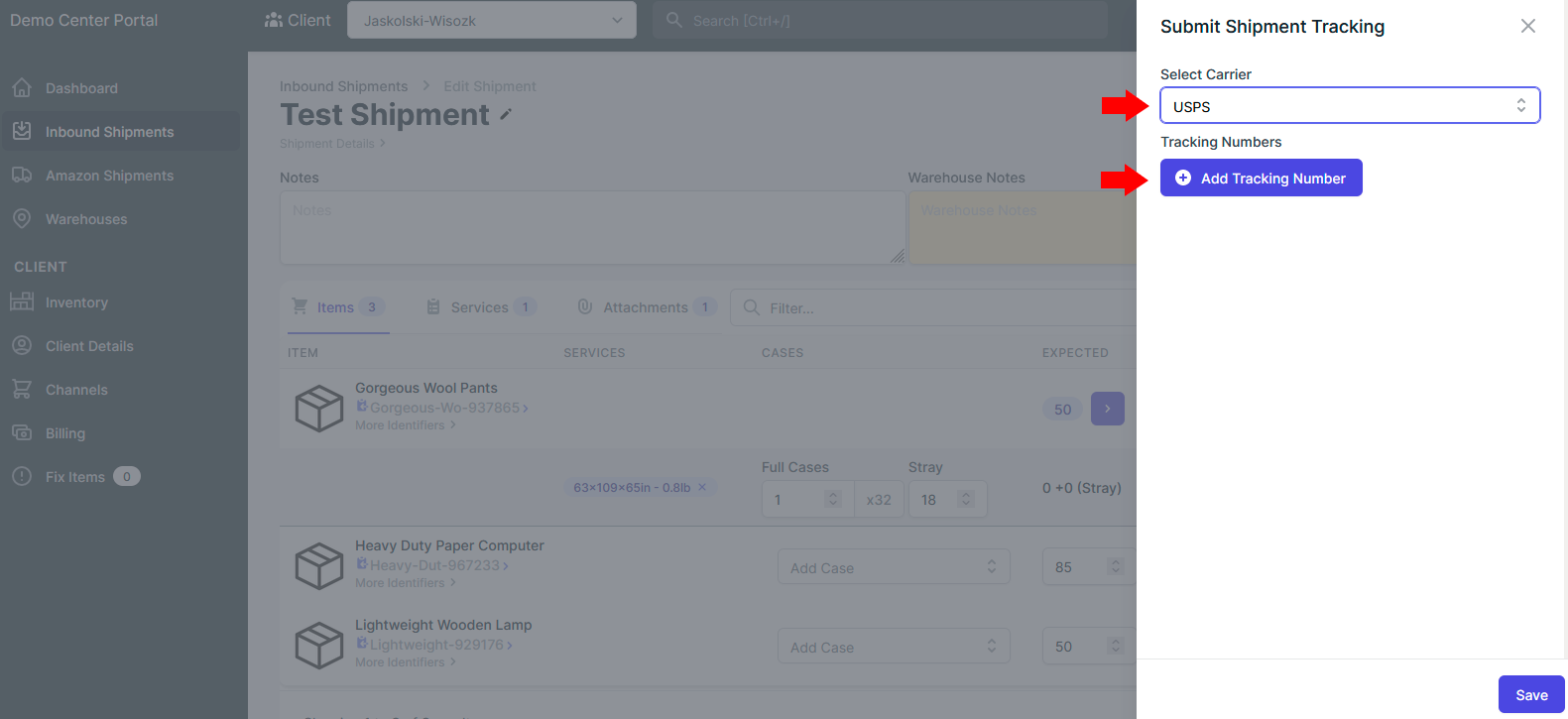Click the Stray quantity field
Image resolution: width=1568 pixels, height=719 pixels.
pos(947,499)
